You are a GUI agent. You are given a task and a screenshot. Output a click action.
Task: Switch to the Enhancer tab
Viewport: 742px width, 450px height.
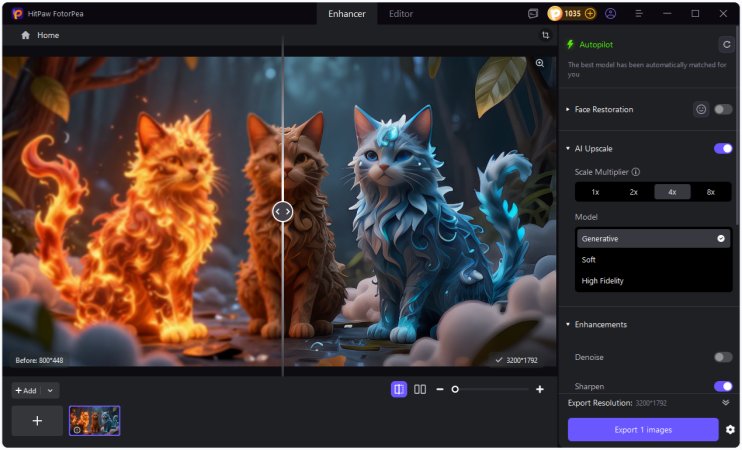(x=347, y=14)
